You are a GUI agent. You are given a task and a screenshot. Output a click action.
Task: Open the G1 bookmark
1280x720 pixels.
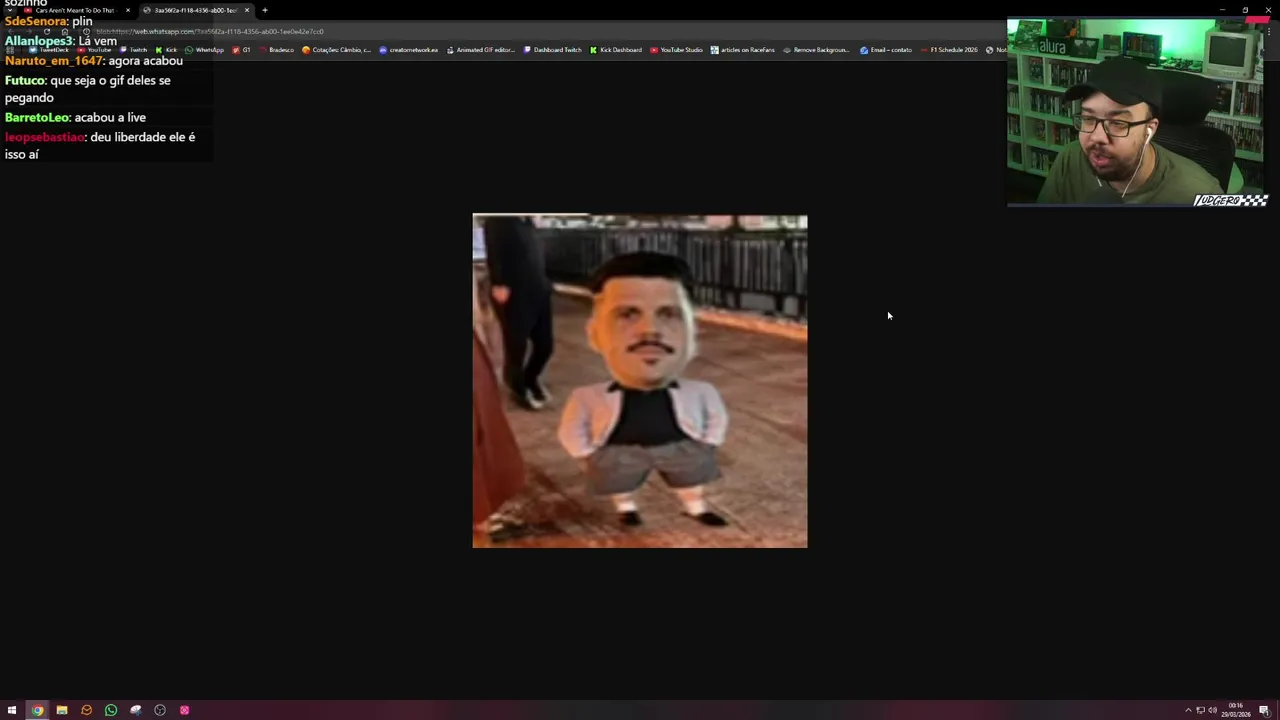coord(241,50)
